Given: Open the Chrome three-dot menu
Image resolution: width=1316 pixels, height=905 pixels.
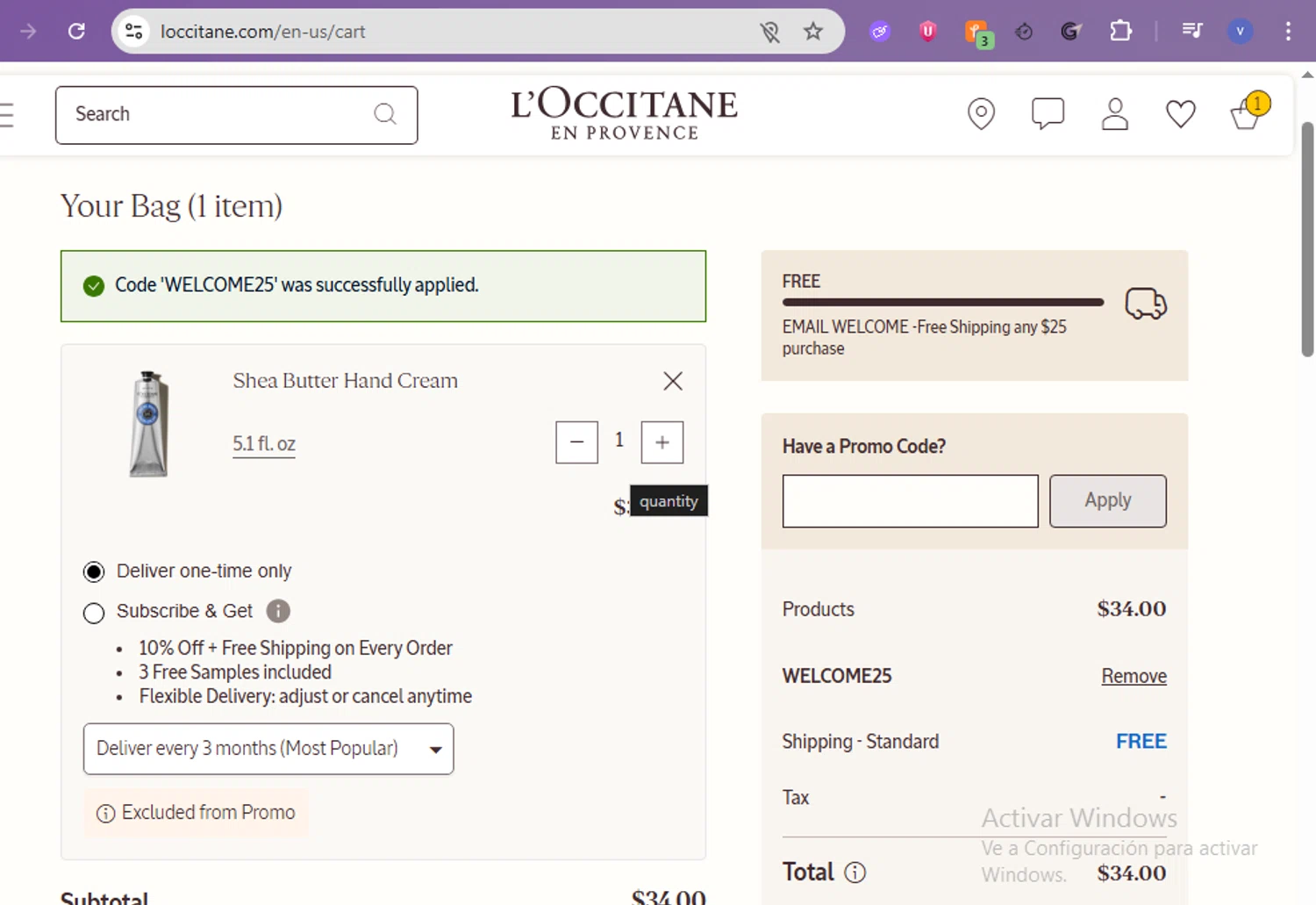Looking at the screenshot, I should tap(1288, 32).
